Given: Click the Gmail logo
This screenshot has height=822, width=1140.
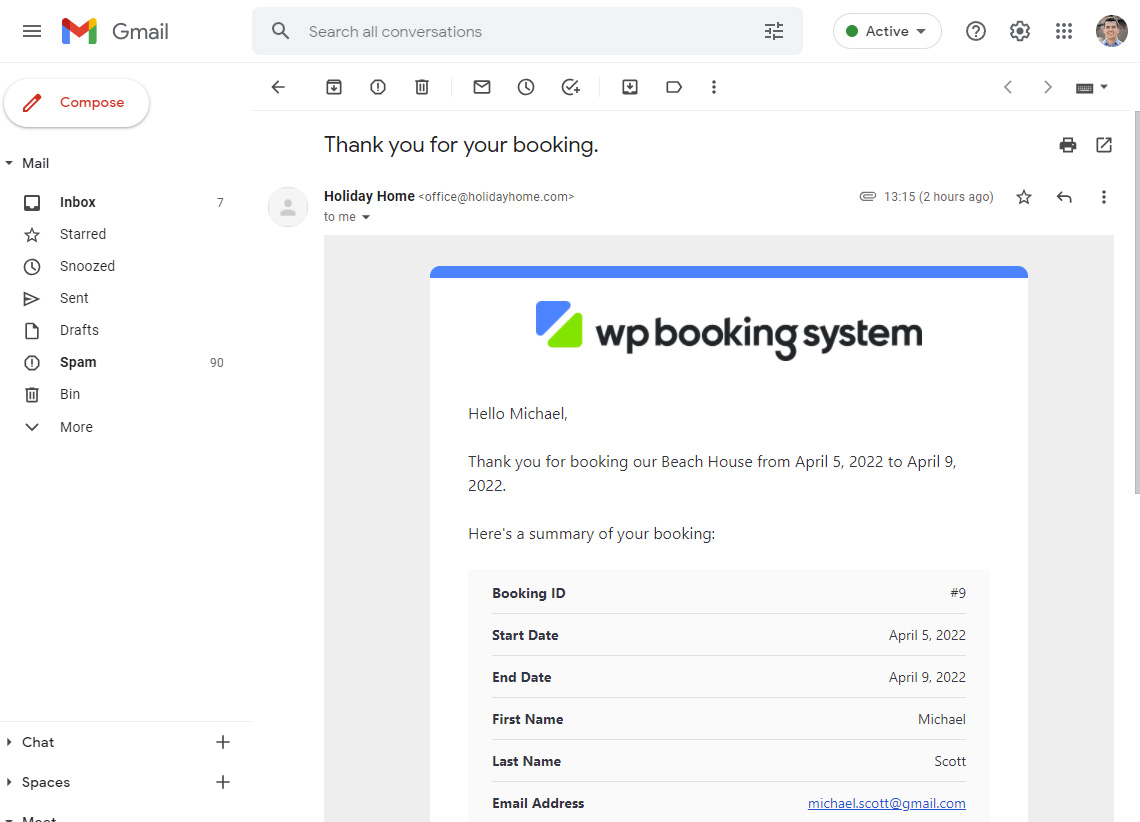Looking at the screenshot, I should 116,31.
